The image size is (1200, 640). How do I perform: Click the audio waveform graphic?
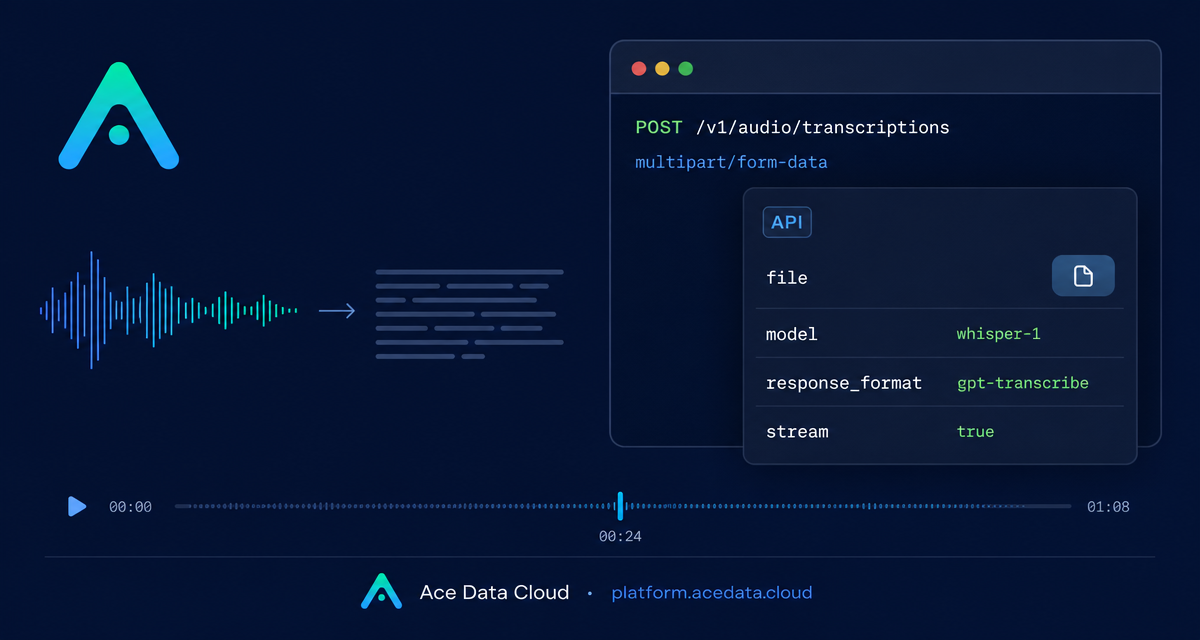pos(169,310)
